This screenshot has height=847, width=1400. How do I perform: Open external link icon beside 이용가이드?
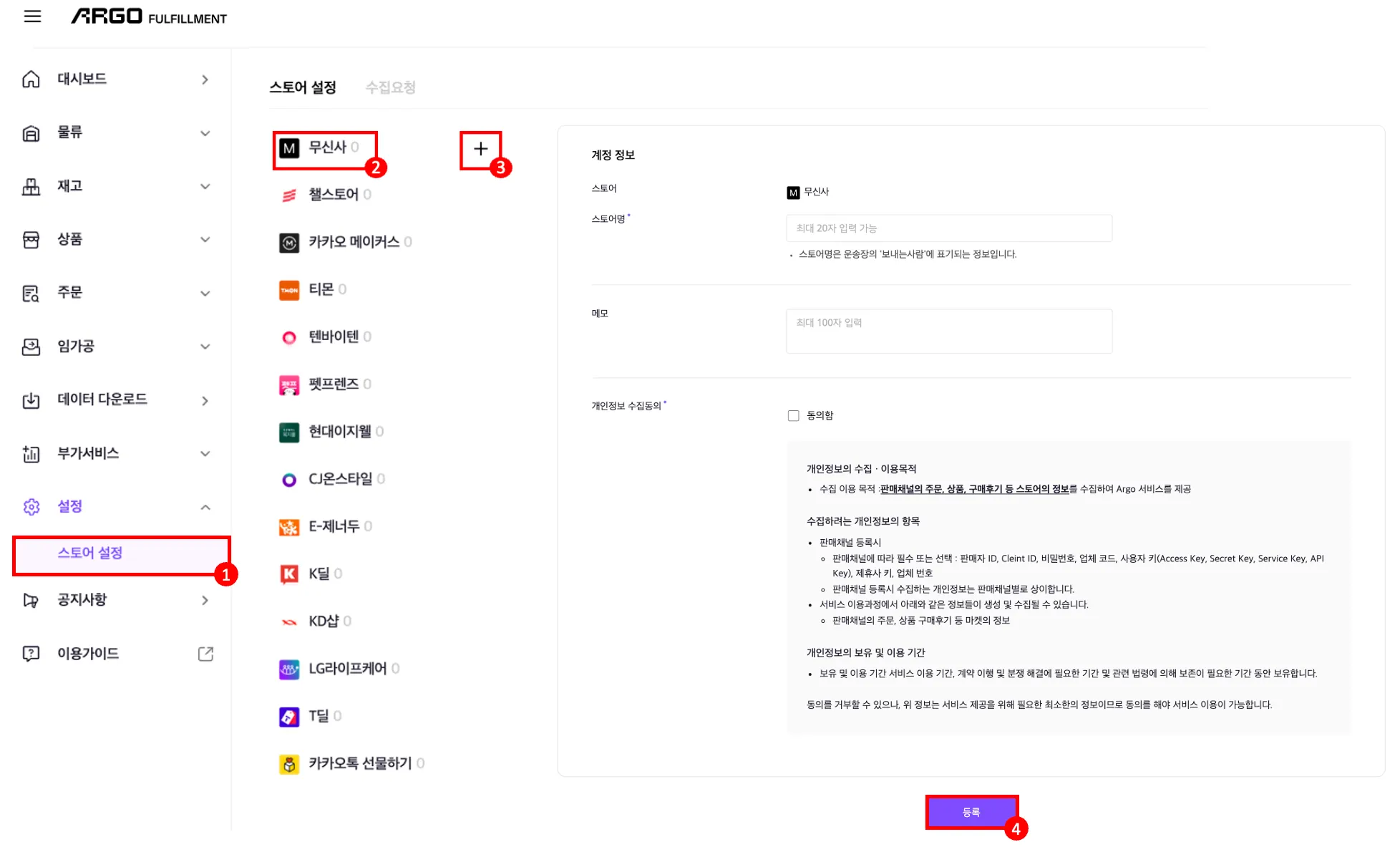pyautogui.click(x=205, y=654)
